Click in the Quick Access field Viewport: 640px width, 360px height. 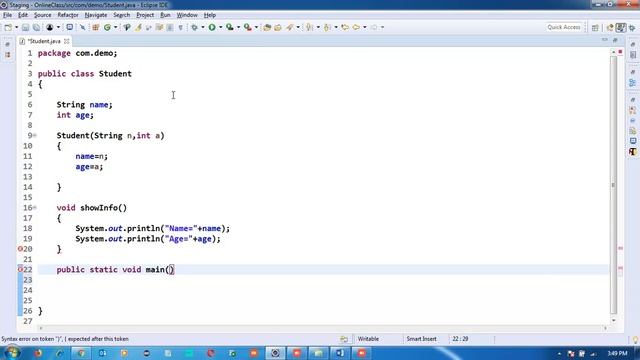point(563,27)
